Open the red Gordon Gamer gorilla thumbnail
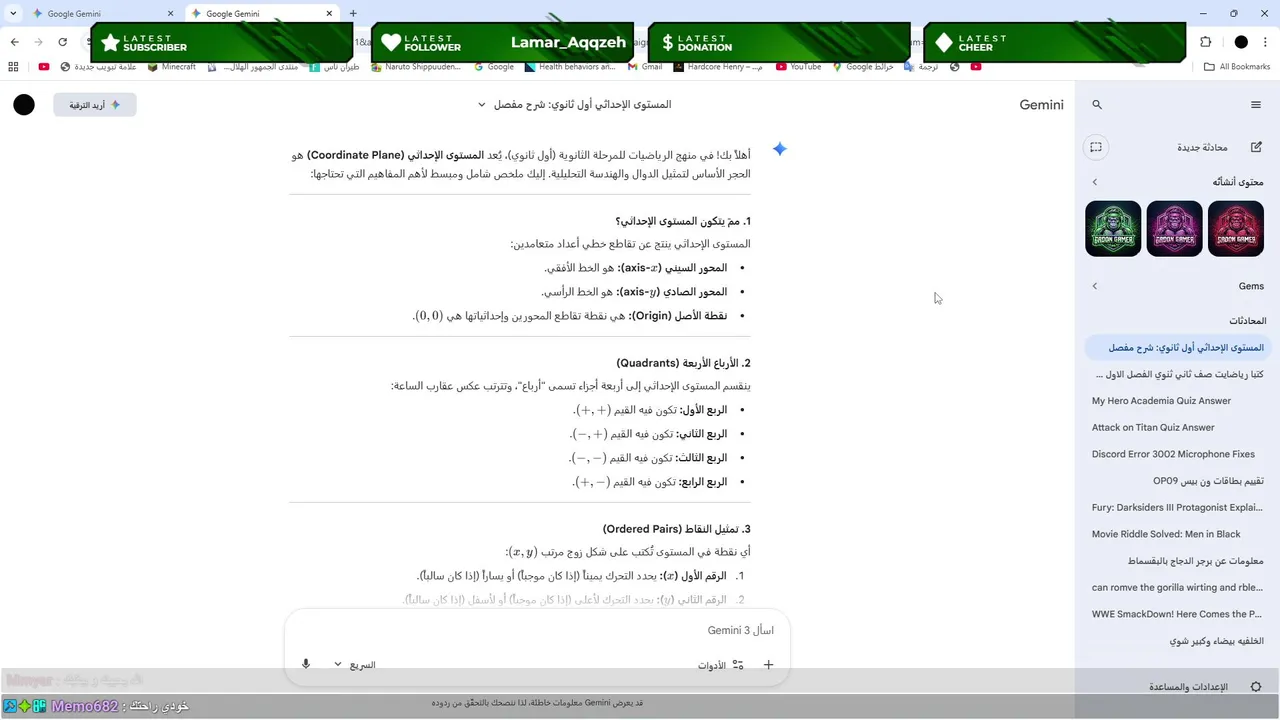Viewport: 1280px width, 720px height. (1236, 229)
